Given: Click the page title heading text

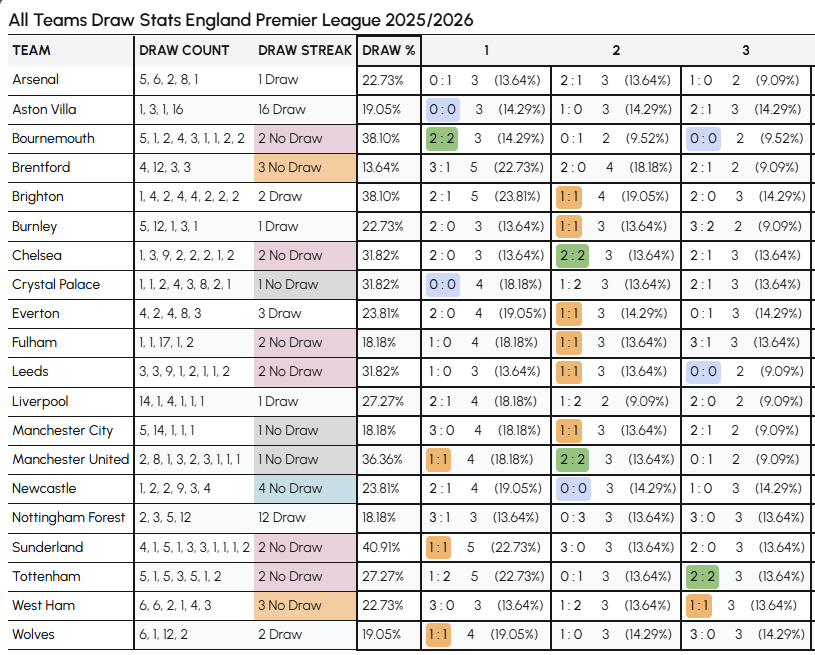Looking at the screenshot, I should pyautogui.click(x=241, y=20).
